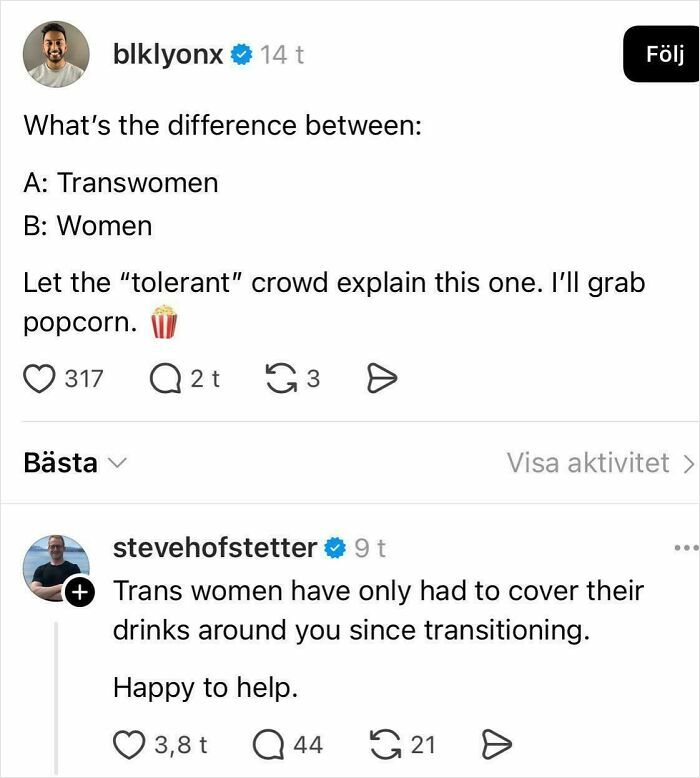Share stevehofstetter's reply via send icon

(x=497, y=744)
